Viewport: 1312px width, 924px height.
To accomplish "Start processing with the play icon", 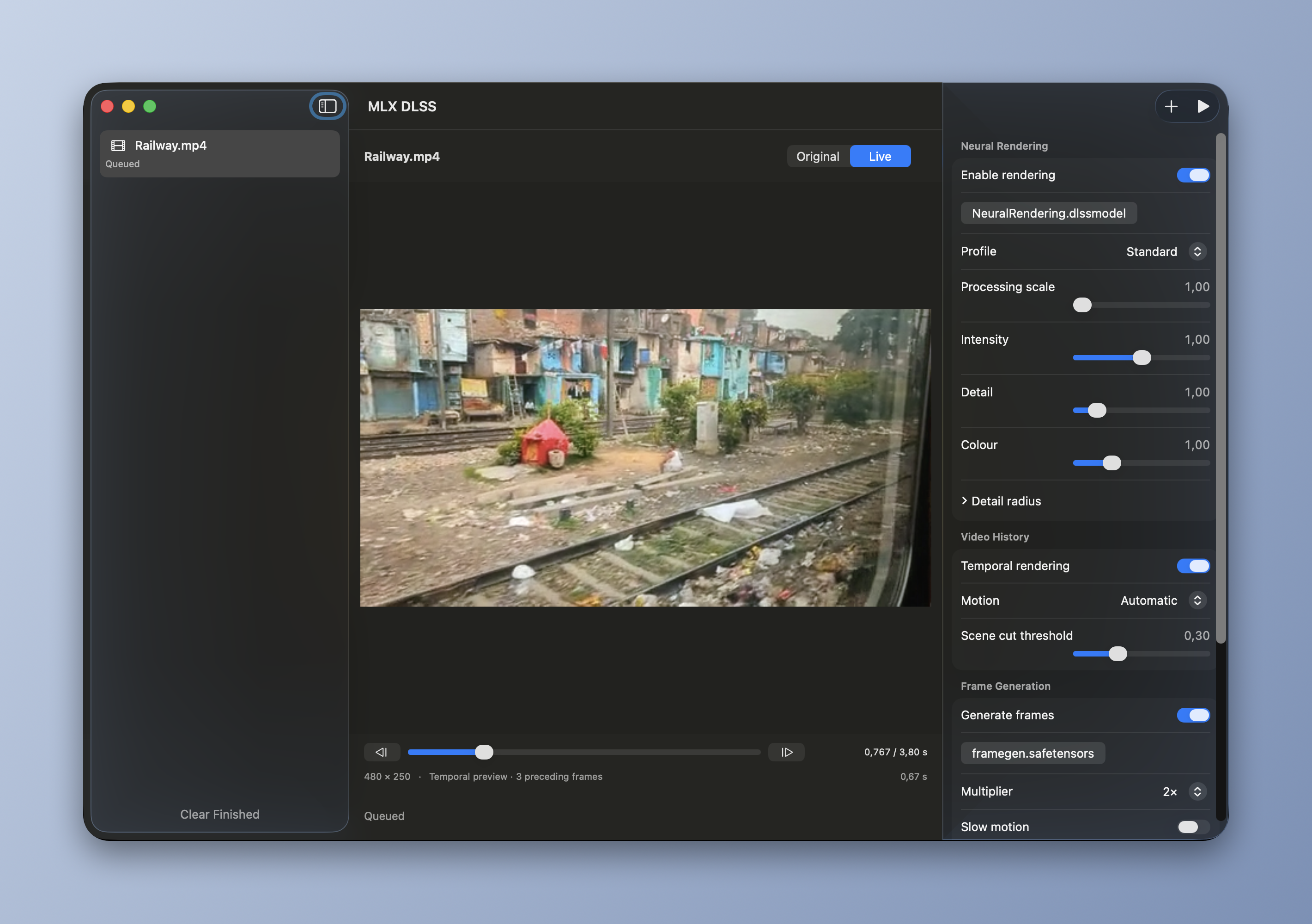I will [x=1203, y=106].
